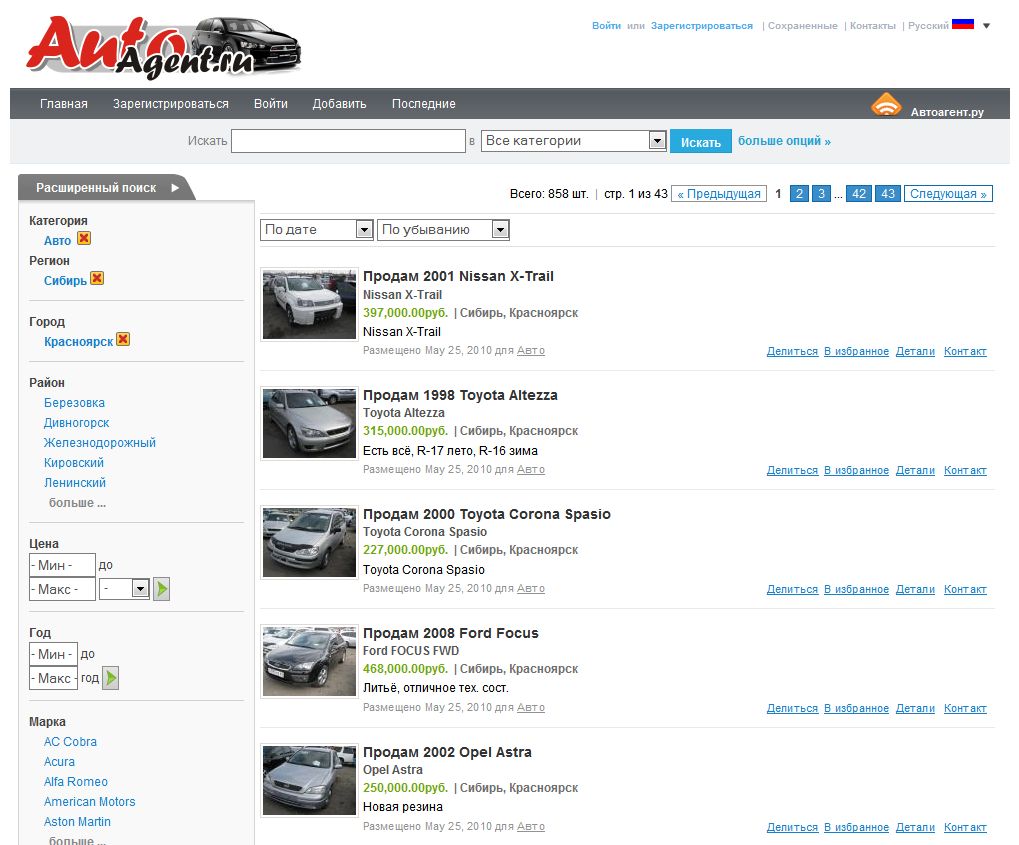This screenshot has width=1019, height=845.
Task: Click the top Зарегистрироваться link
Action: pyautogui.click(x=702, y=26)
